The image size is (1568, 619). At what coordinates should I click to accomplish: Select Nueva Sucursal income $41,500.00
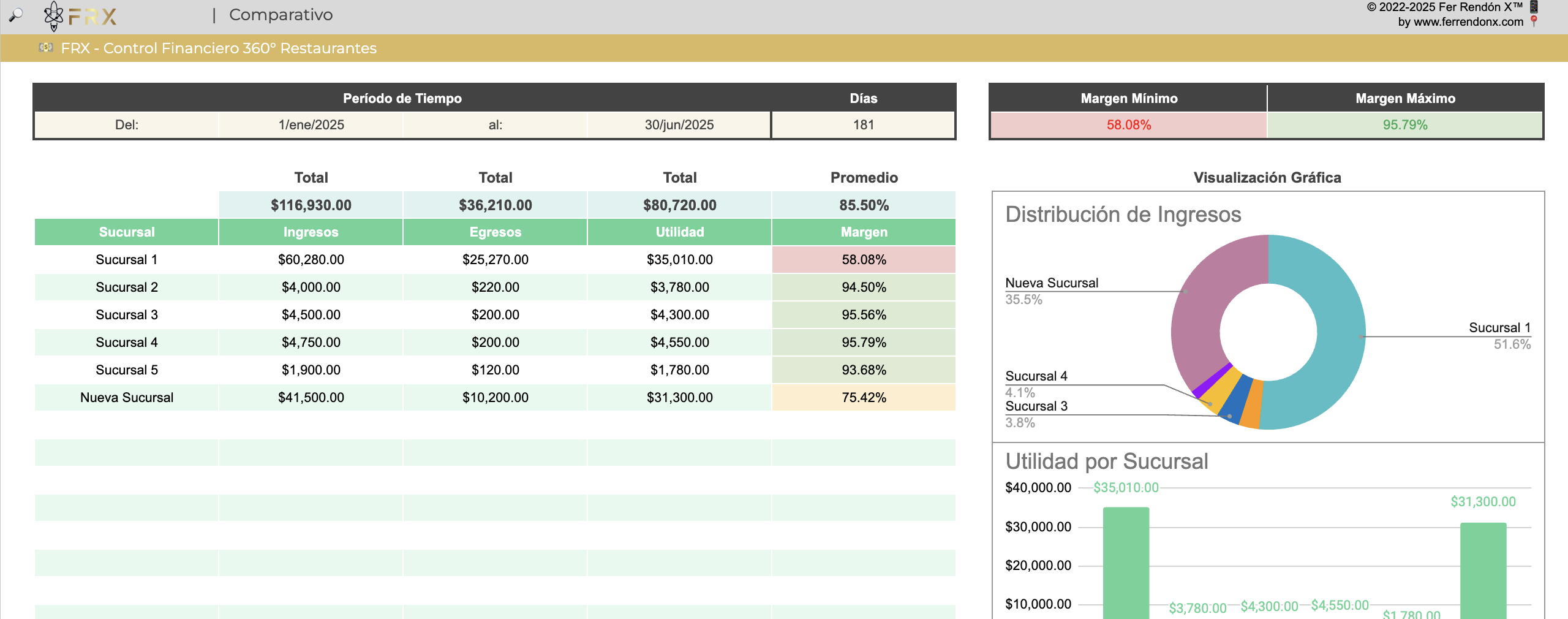pos(311,398)
